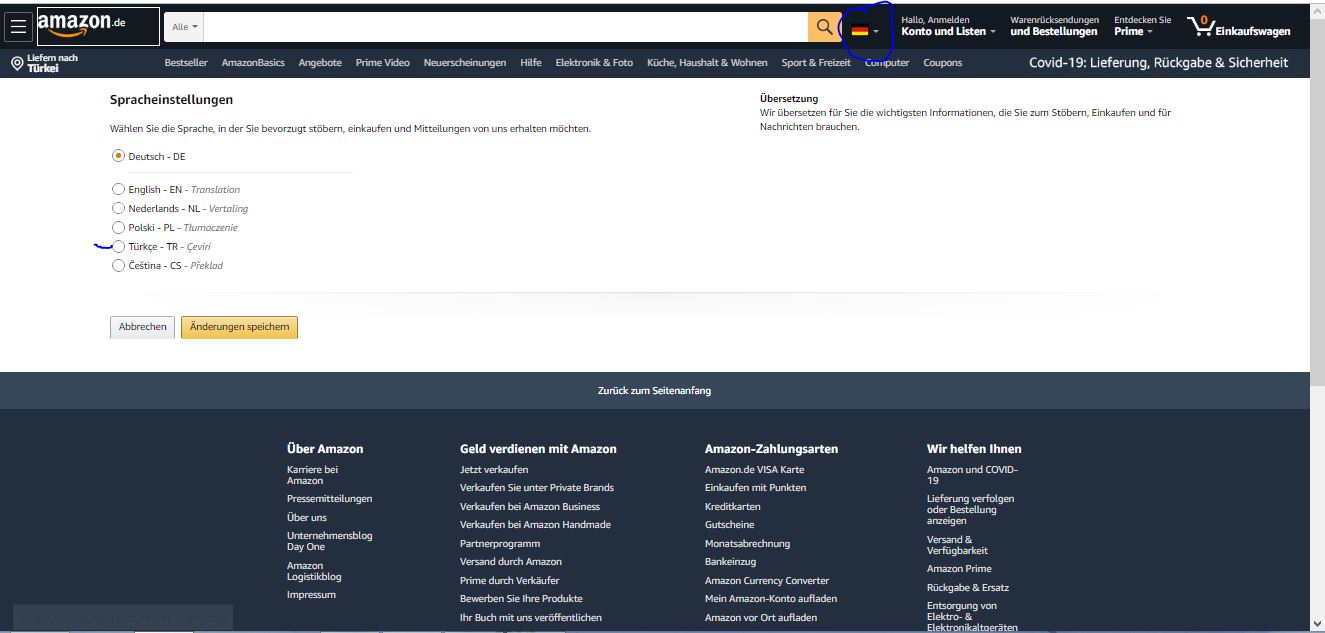The image size is (1325, 633).
Task: Open the Coupons nav item
Action: [943, 63]
